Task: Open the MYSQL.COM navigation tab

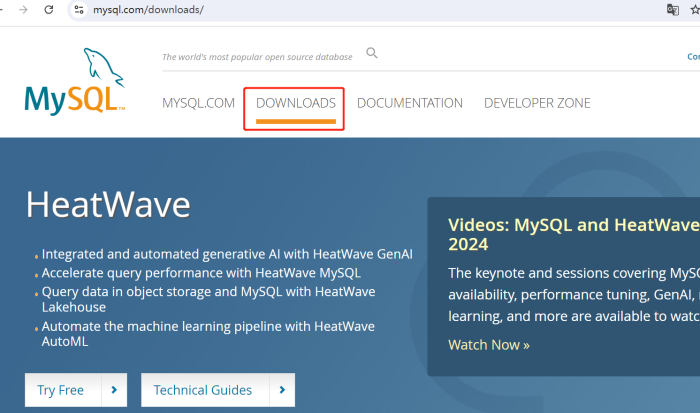Action: pos(198,103)
